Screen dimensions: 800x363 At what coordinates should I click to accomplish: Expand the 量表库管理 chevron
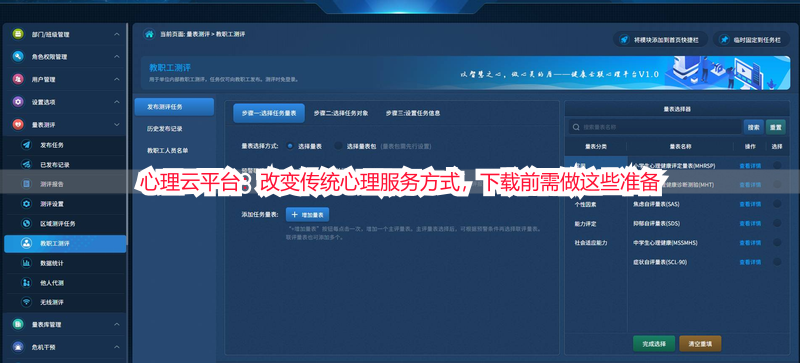coord(117,324)
